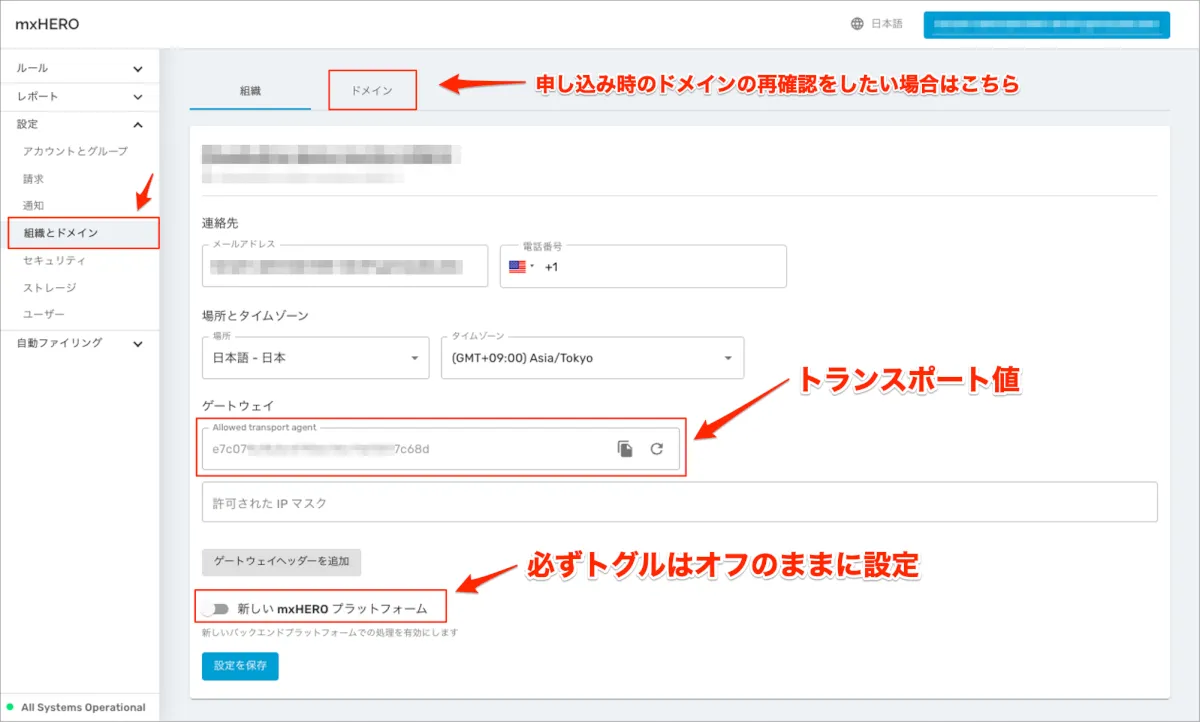Open ストレージ in the sidebar
Screen dimensions: 1200x722
click(50, 288)
